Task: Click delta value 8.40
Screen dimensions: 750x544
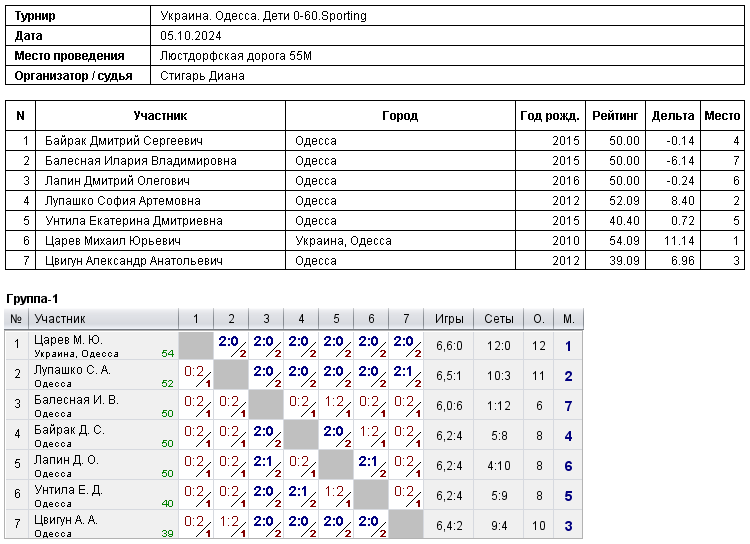Action: pos(683,201)
